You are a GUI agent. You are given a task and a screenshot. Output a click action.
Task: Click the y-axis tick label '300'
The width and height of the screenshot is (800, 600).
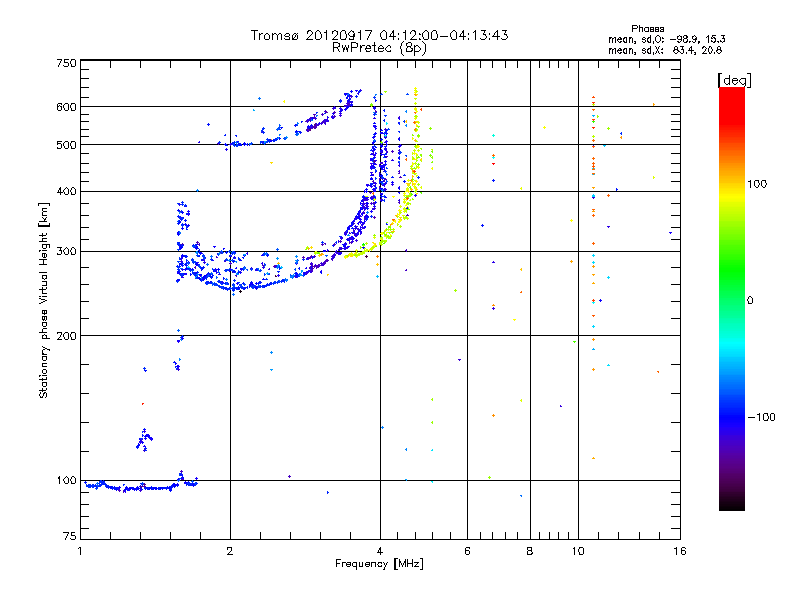coord(66,251)
